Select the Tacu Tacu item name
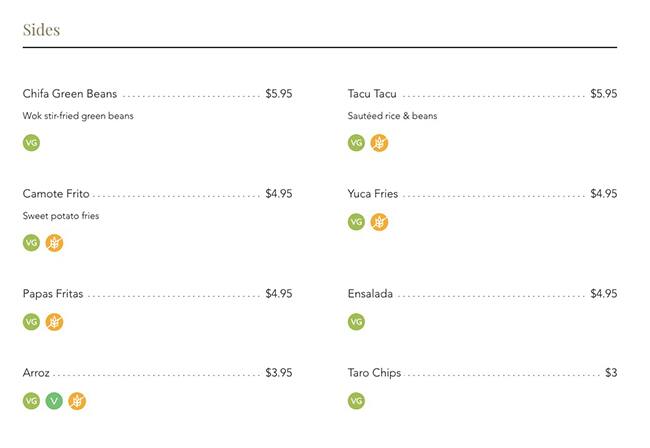The image size is (650, 448). pyautogui.click(x=372, y=94)
